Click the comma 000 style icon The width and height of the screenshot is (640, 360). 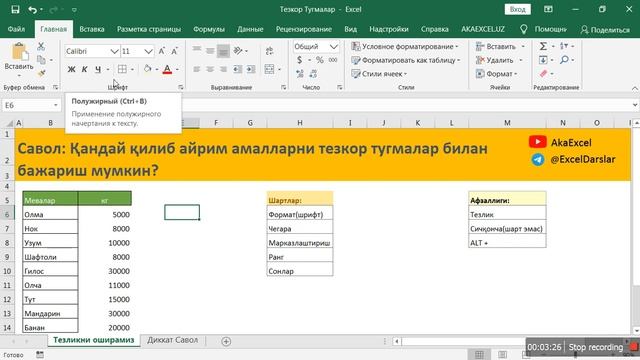click(x=333, y=60)
